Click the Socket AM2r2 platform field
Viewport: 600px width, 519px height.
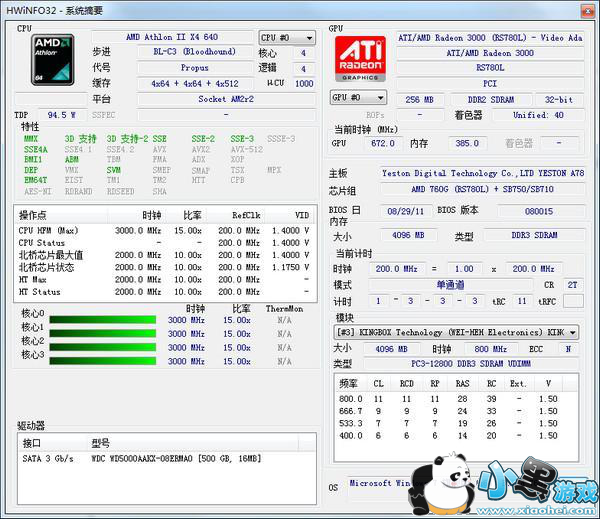(x=226, y=99)
